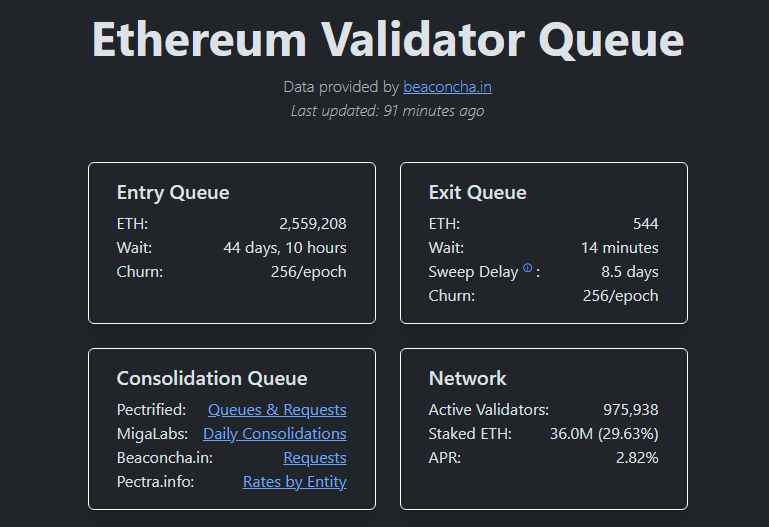Click the Entry Queue card heading
The height and width of the screenshot is (527, 769).
(173, 193)
